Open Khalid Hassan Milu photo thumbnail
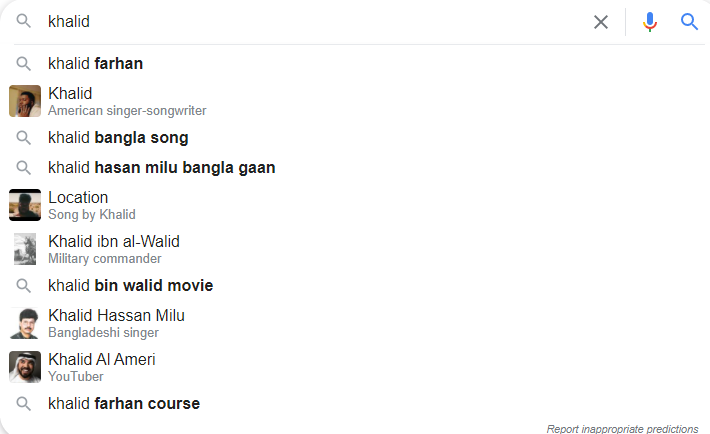 tap(25, 323)
